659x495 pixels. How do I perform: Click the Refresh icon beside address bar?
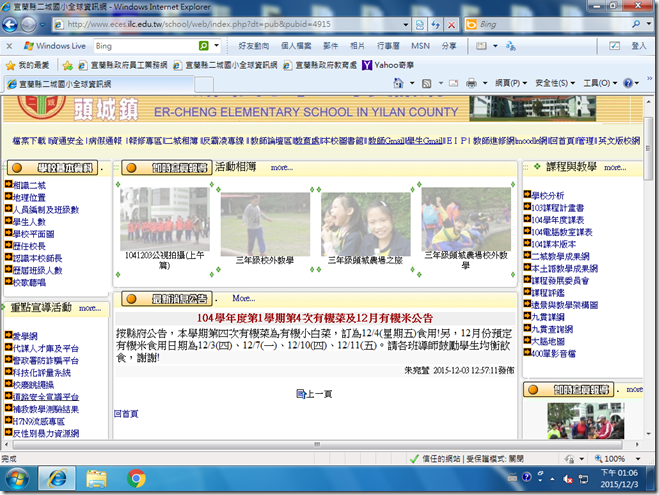pos(435,25)
